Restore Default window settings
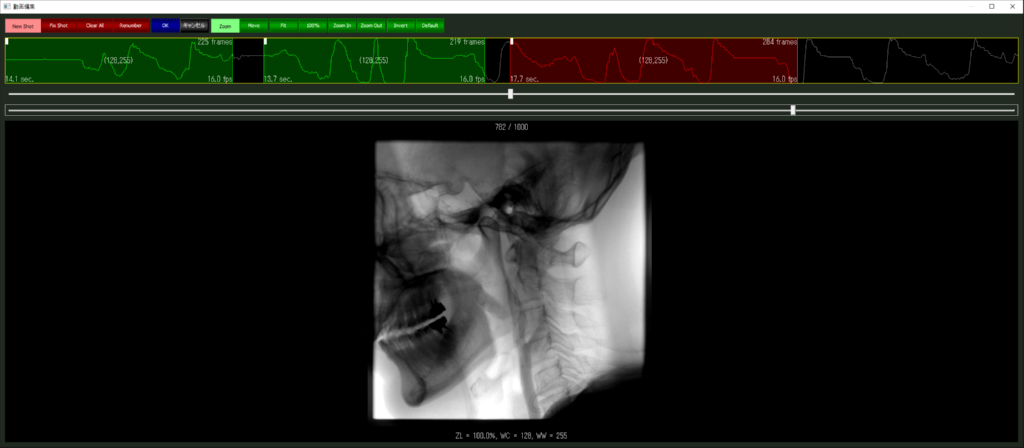Viewport: 1024px width, 448px height. (x=429, y=25)
